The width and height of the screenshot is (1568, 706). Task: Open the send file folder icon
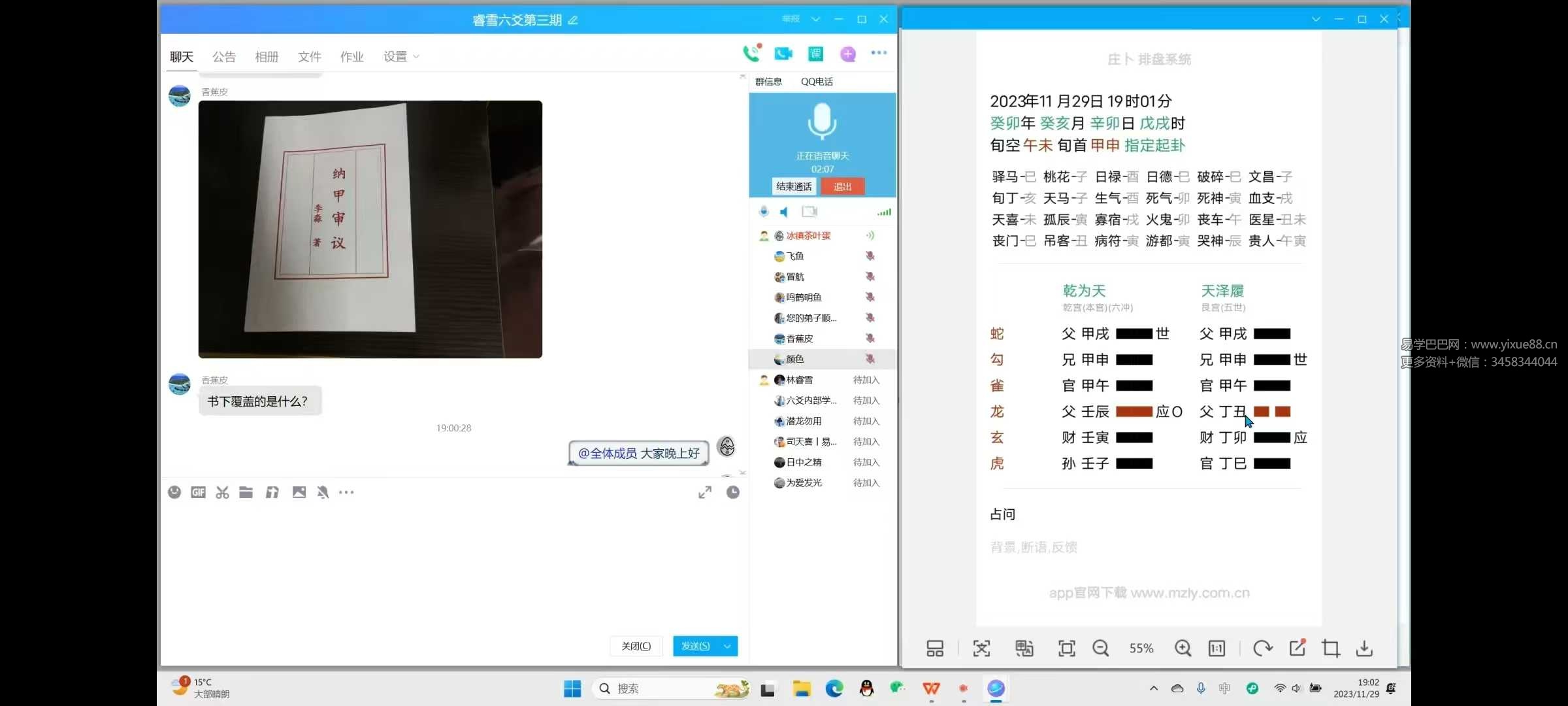click(x=246, y=492)
